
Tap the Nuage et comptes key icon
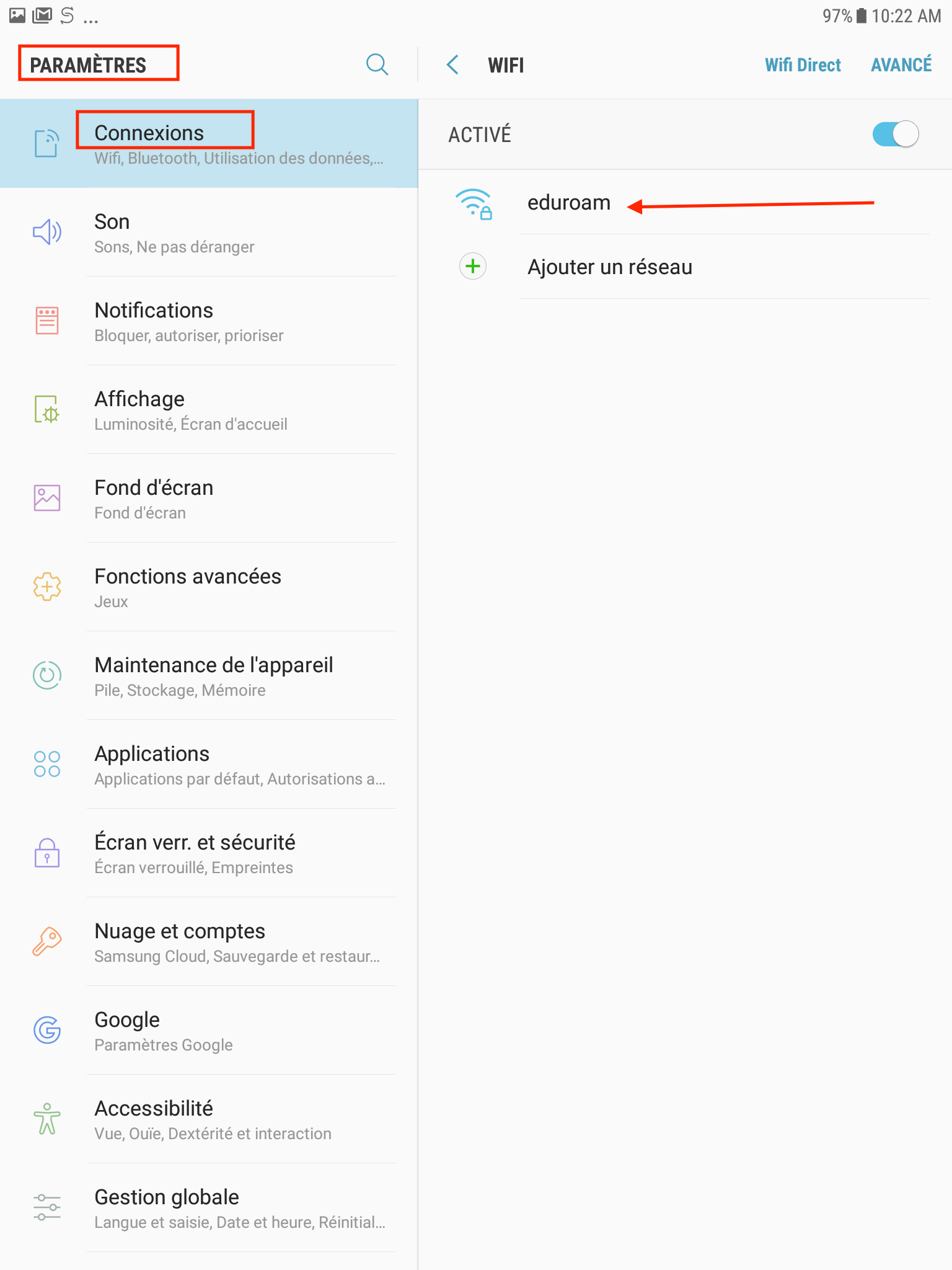coord(47,941)
